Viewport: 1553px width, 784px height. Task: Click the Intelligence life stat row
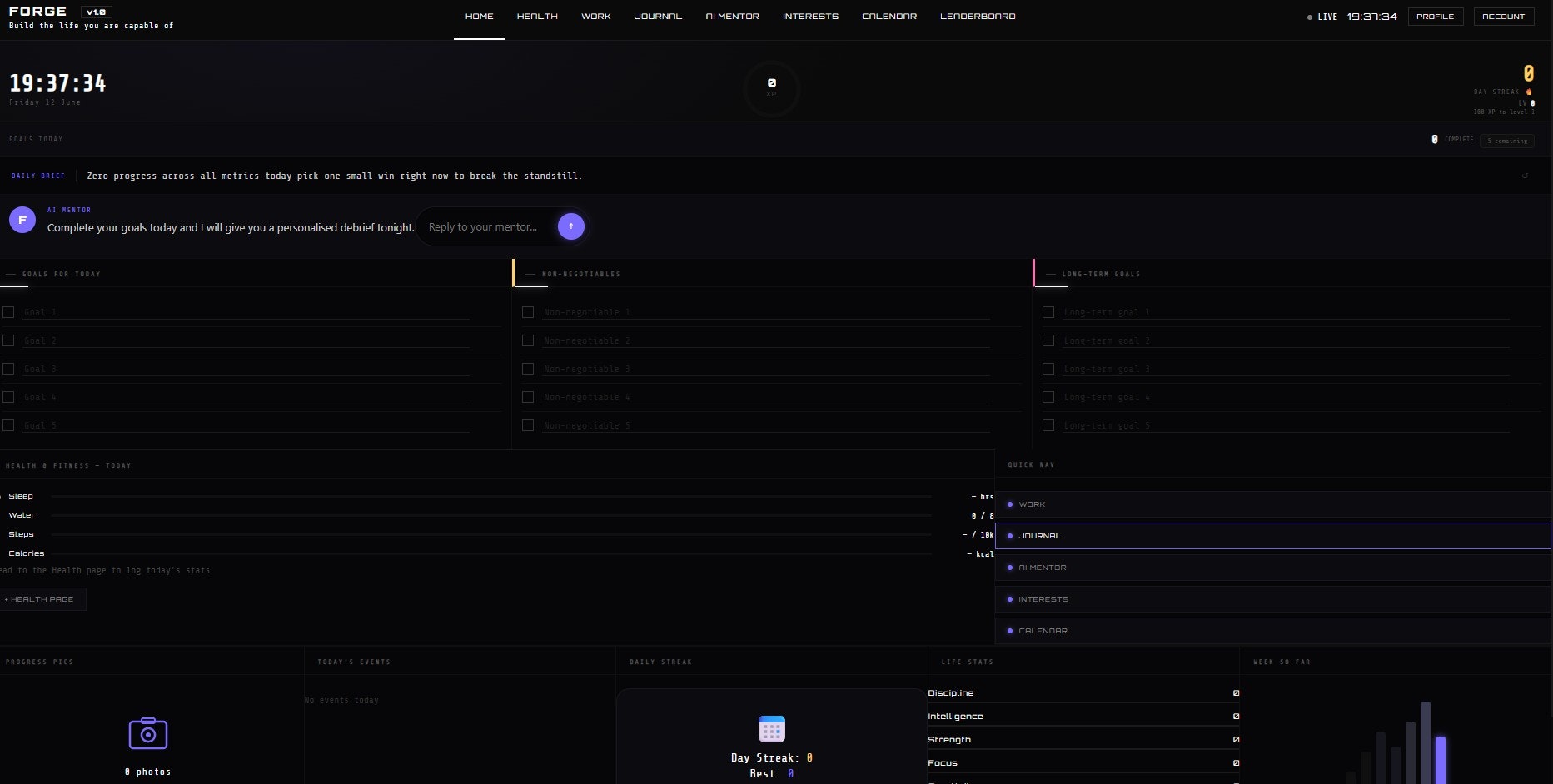click(x=1083, y=717)
